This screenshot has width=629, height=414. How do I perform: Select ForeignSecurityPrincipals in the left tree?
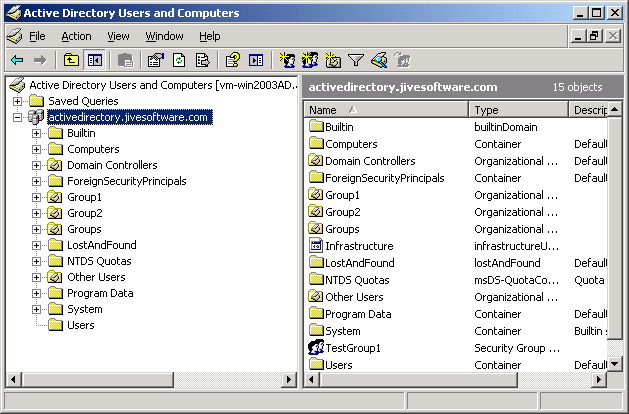coord(126,181)
